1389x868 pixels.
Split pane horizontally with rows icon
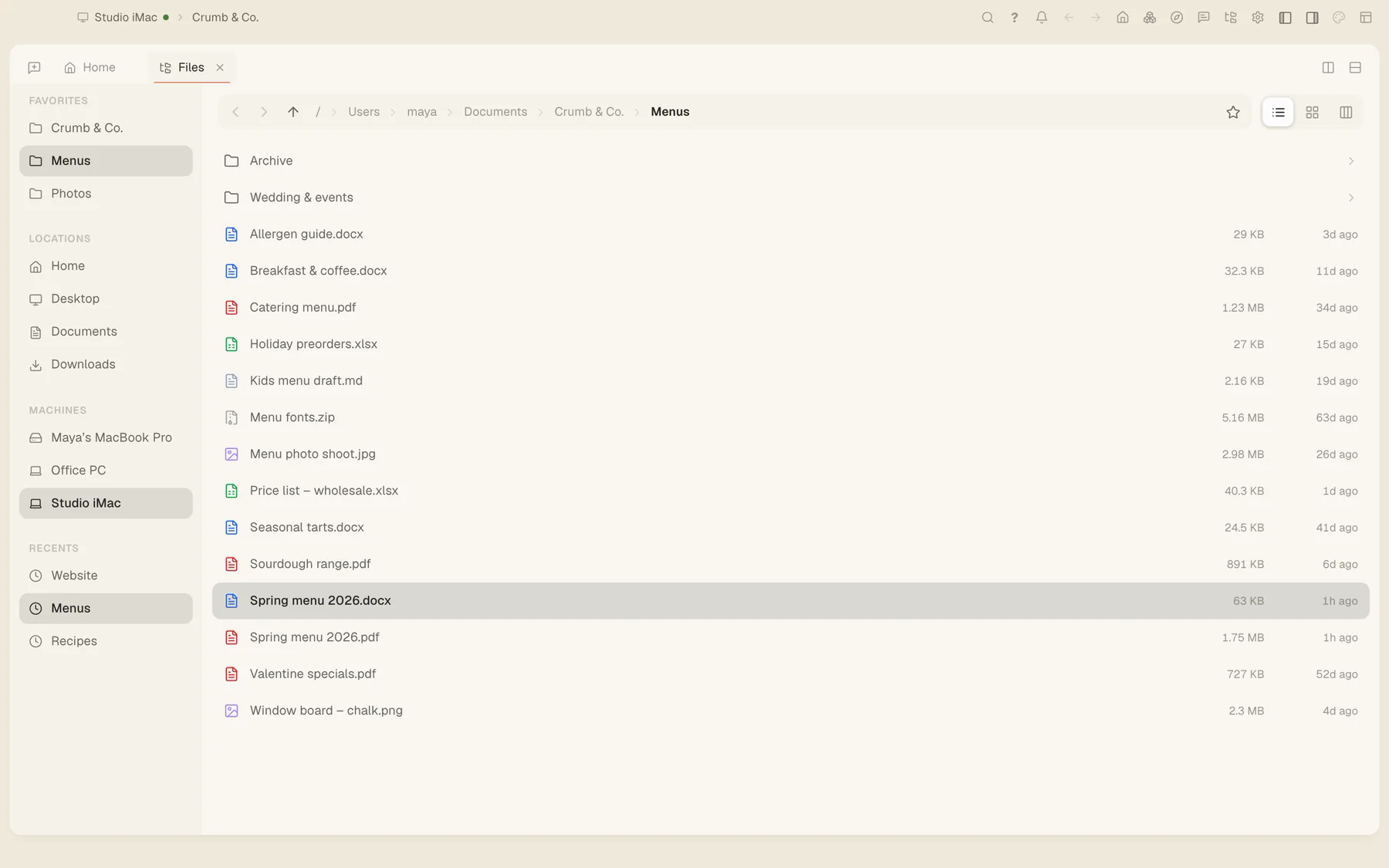(x=1354, y=67)
